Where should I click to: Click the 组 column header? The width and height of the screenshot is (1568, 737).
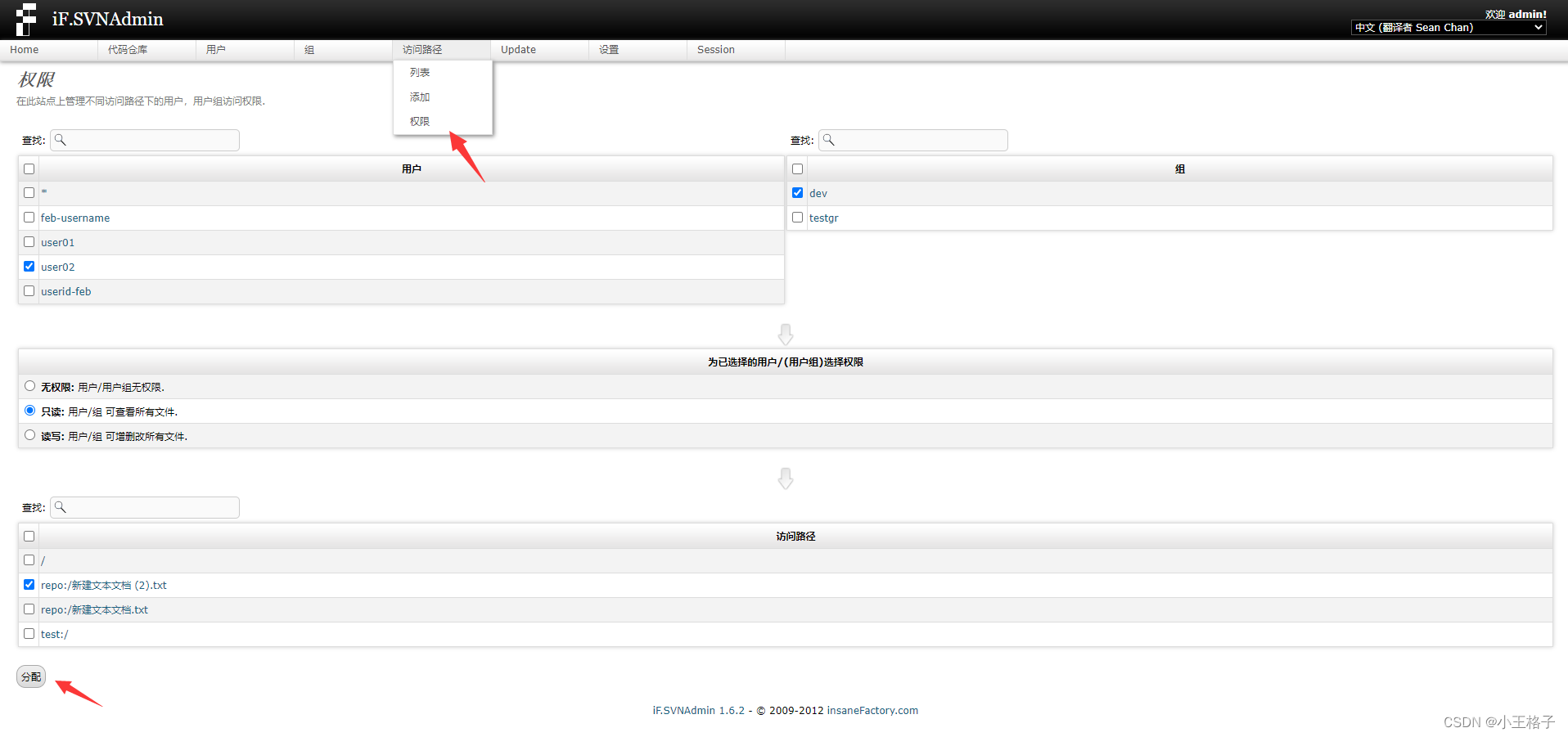1180,169
